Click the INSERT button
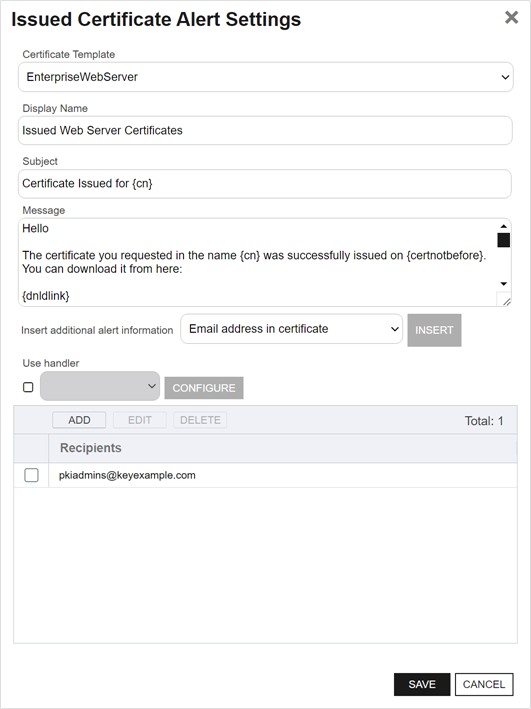 pyautogui.click(x=434, y=330)
